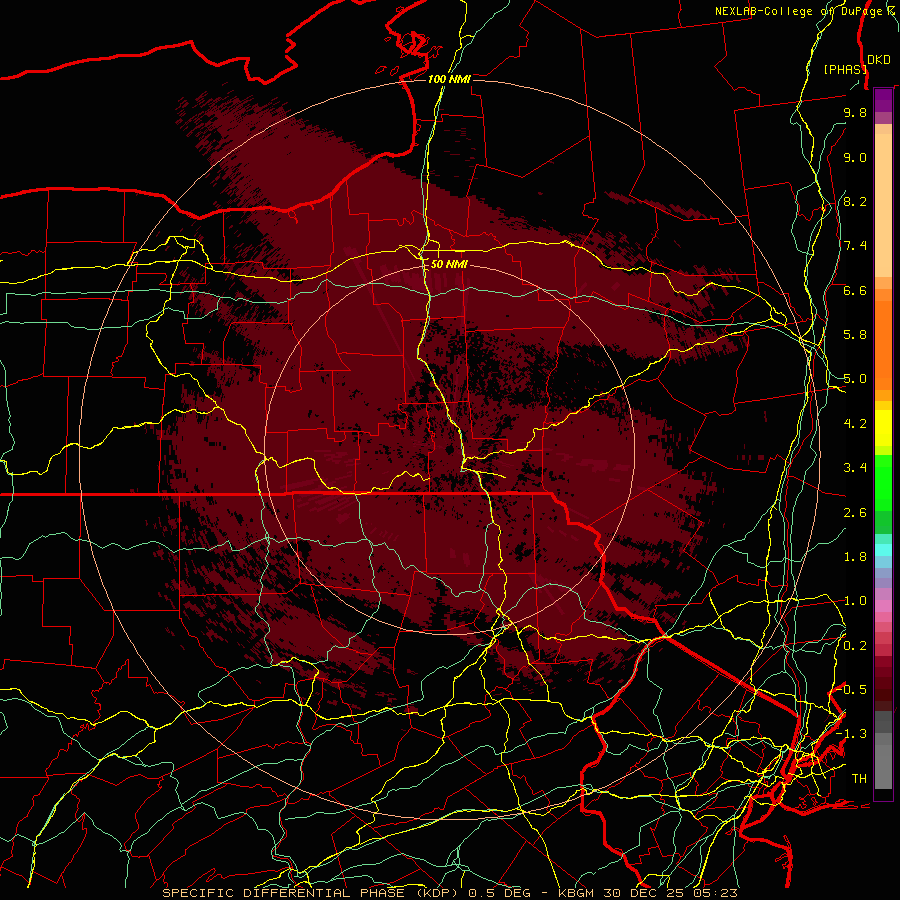This screenshot has height=900, width=900.
Task: Pick the yellow band of the color scale
Action: coord(883,428)
